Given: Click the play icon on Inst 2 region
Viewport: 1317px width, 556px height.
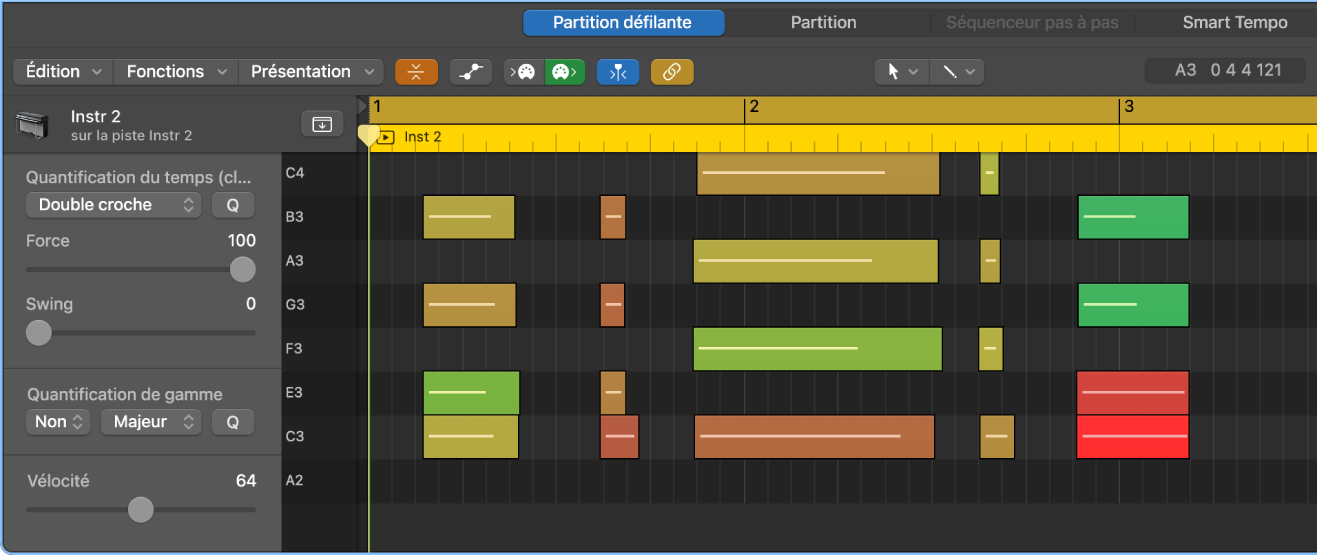Looking at the screenshot, I should tap(387, 137).
